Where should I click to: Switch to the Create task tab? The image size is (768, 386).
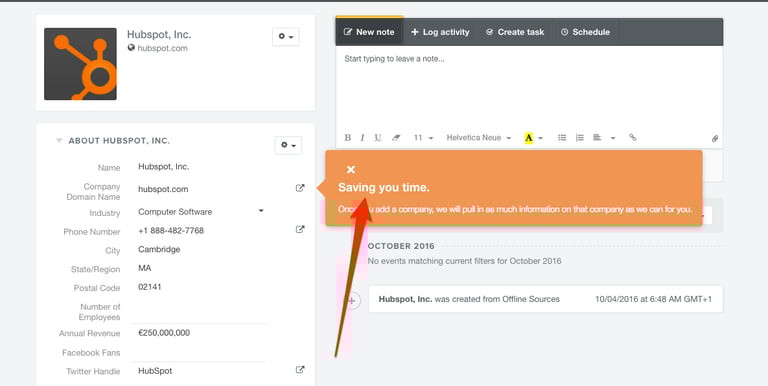(515, 32)
